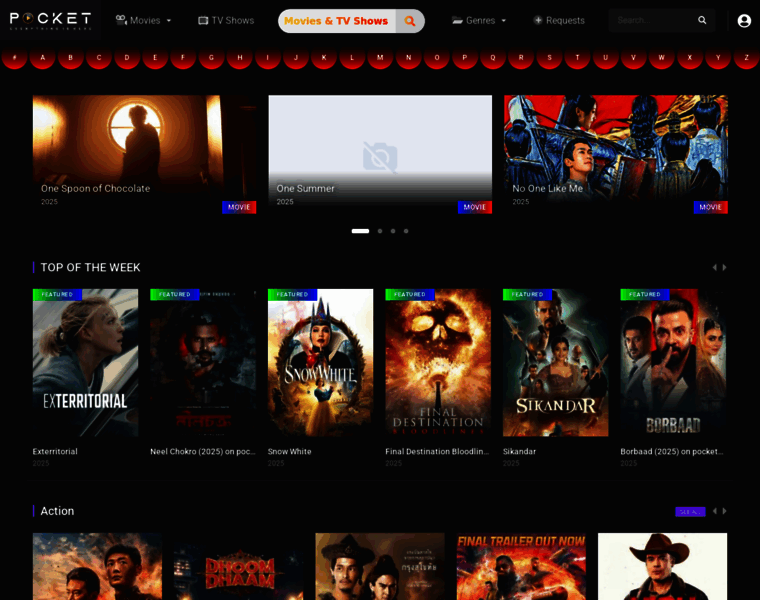Screen dimensions: 760x600
Task: Filter titles by letter P
Action: 465,57
